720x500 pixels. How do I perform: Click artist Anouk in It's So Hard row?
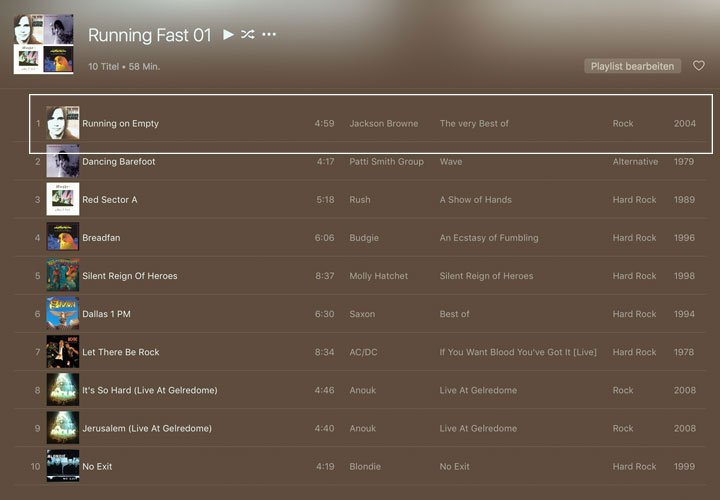click(x=362, y=390)
